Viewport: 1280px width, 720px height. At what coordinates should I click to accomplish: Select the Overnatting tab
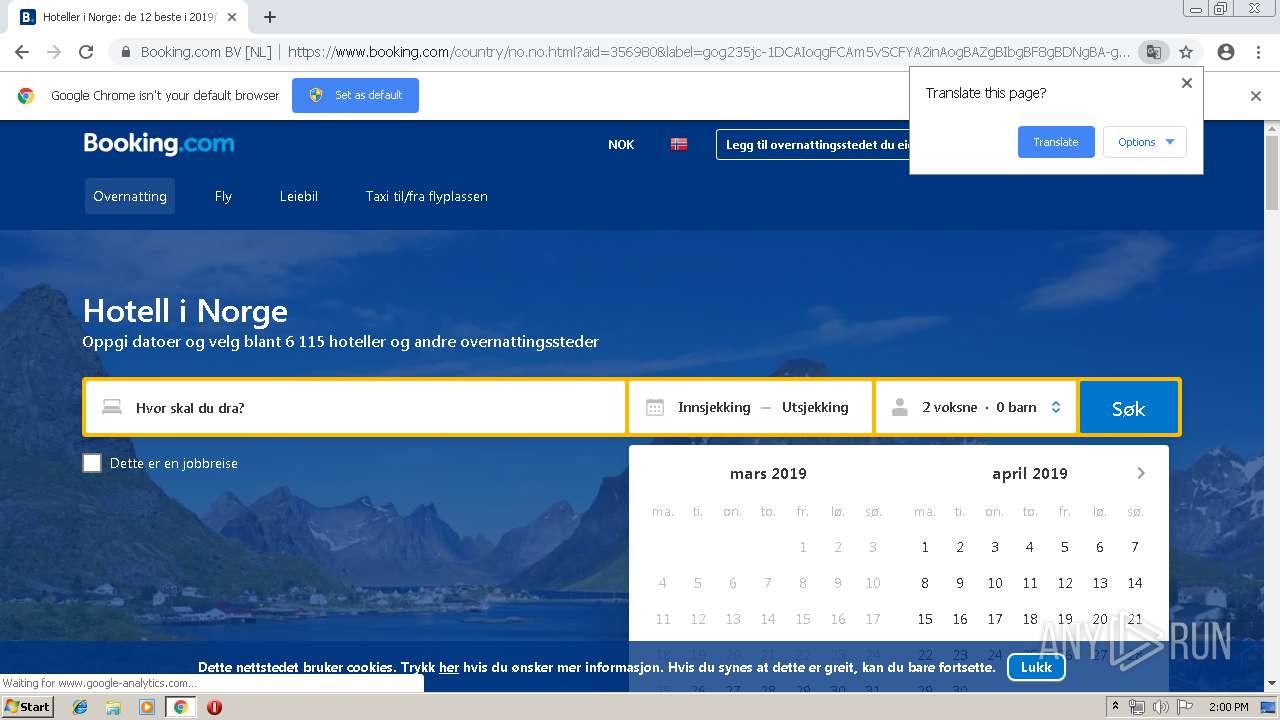pyautogui.click(x=130, y=196)
